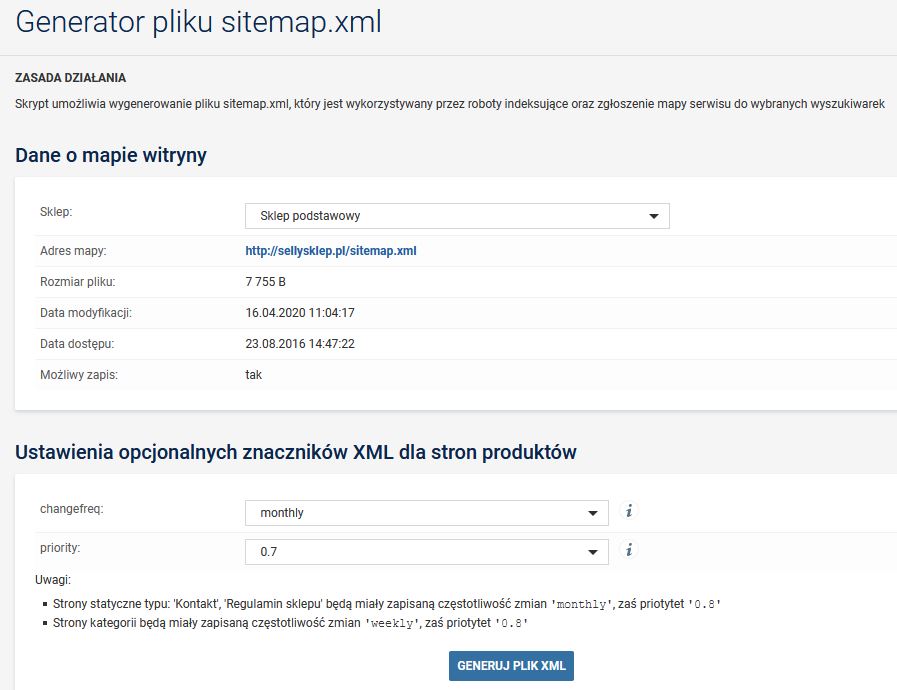Viewport: 897px width, 690px height.
Task: Click the Dane o mapie witryny heading
Action: click(x=111, y=155)
